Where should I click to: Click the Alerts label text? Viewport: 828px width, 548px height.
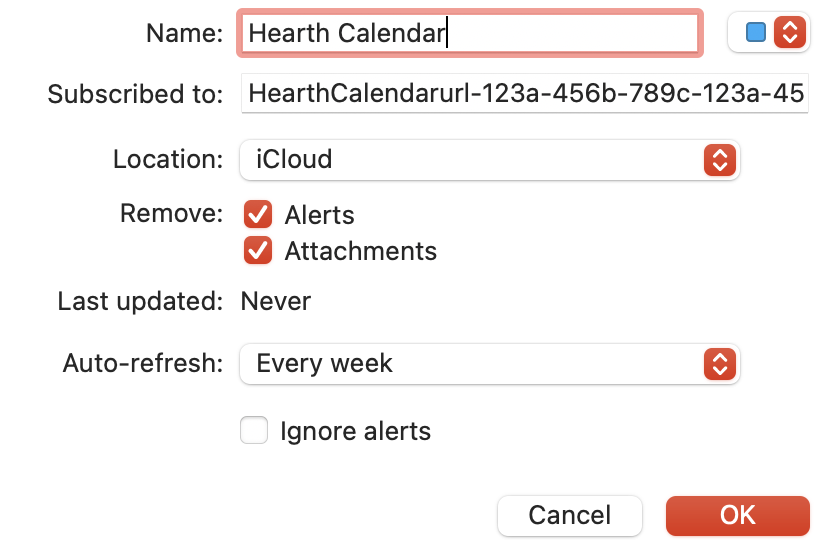pos(319,215)
